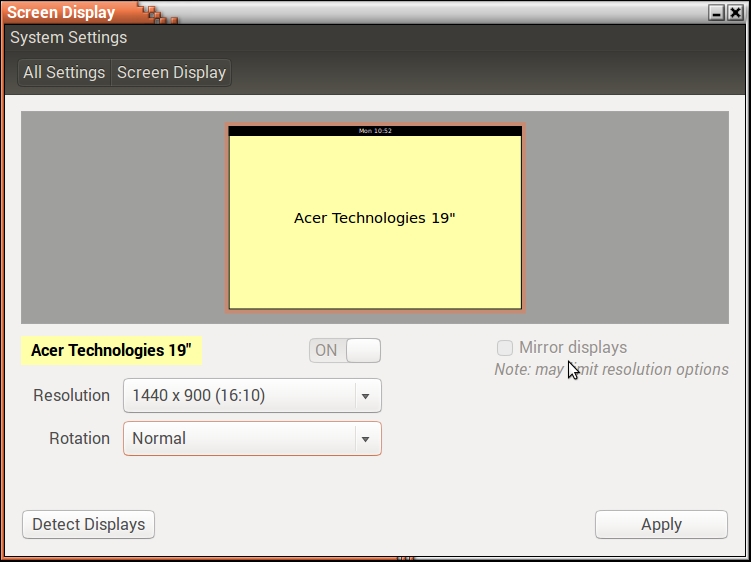
Task: Enable the Mirror displays checkbox
Action: pos(505,348)
